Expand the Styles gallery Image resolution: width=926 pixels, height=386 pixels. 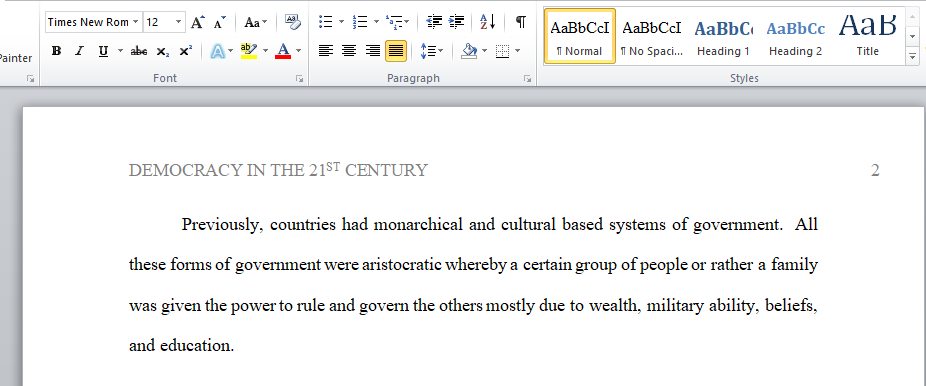click(913, 57)
